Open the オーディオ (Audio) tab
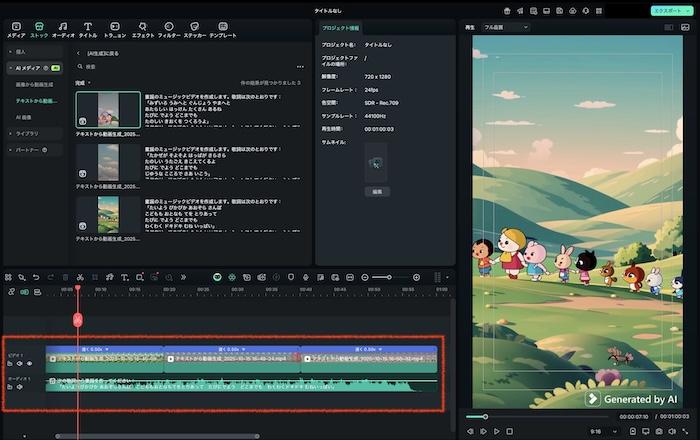Screen dimensions: 700x440 tap(63, 30)
